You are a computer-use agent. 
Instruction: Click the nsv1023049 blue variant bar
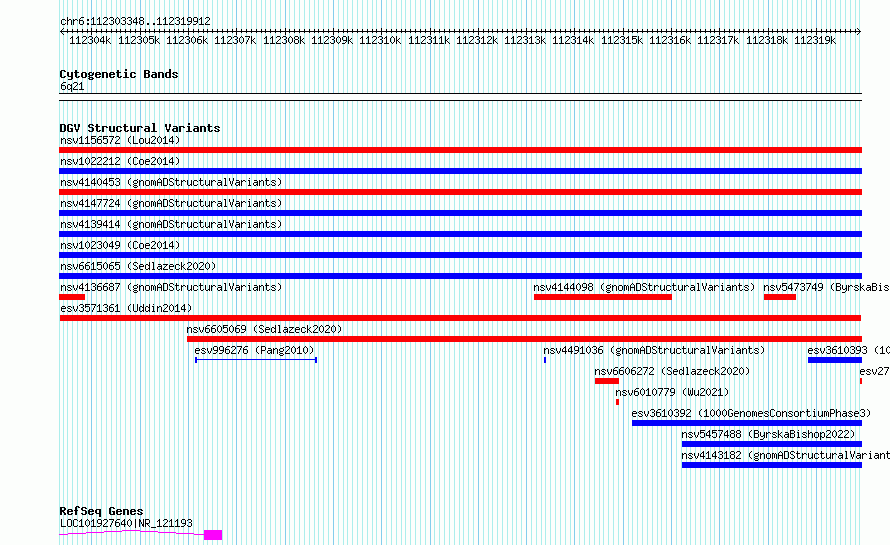click(460, 255)
